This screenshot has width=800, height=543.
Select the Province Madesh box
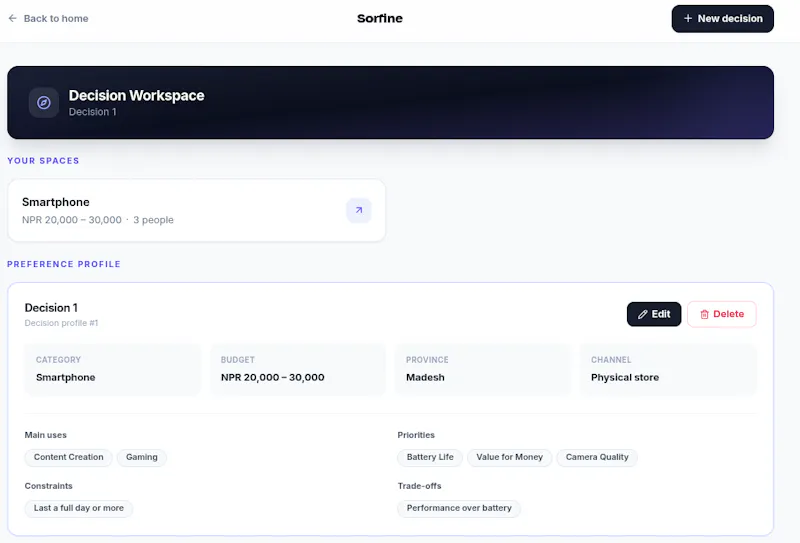click(483, 369)
